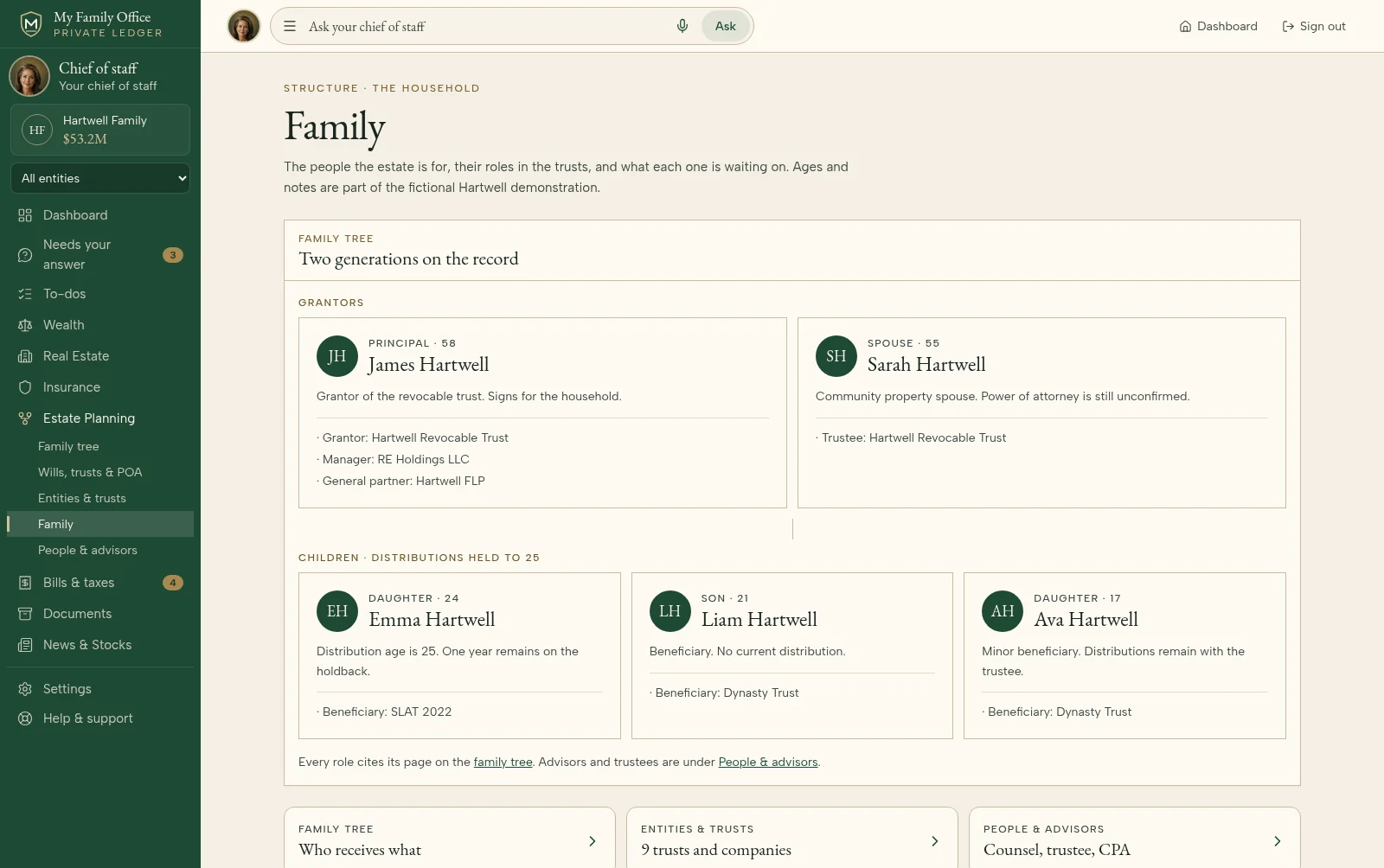Expand the 9 trusts and companies chevron

click(935, 841)
